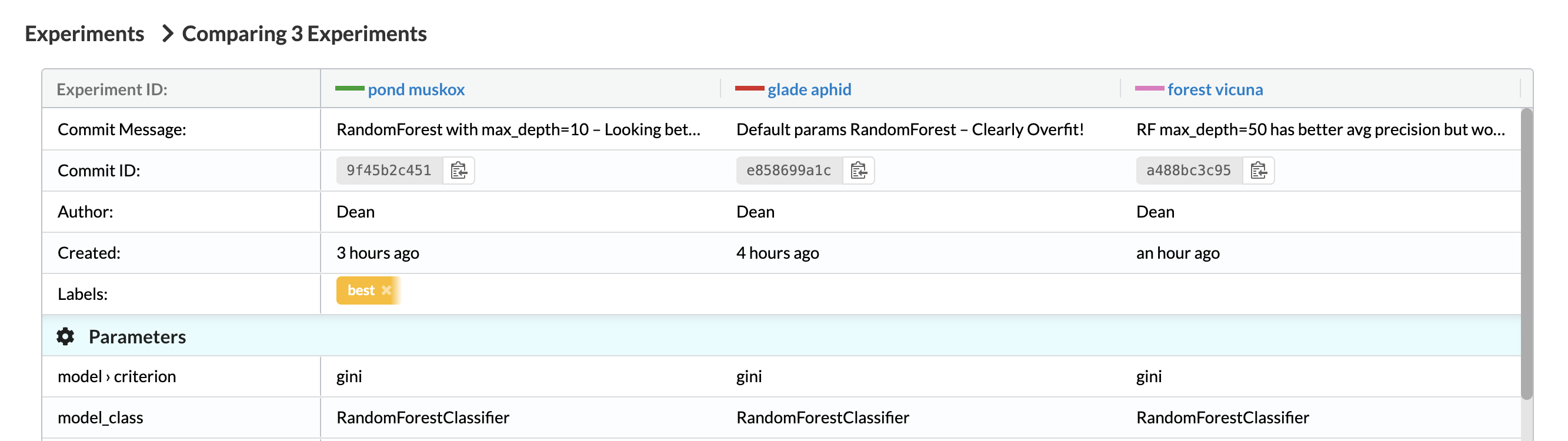Open the pond muskox experiment

pyautogui.click(x=416, y=89)
